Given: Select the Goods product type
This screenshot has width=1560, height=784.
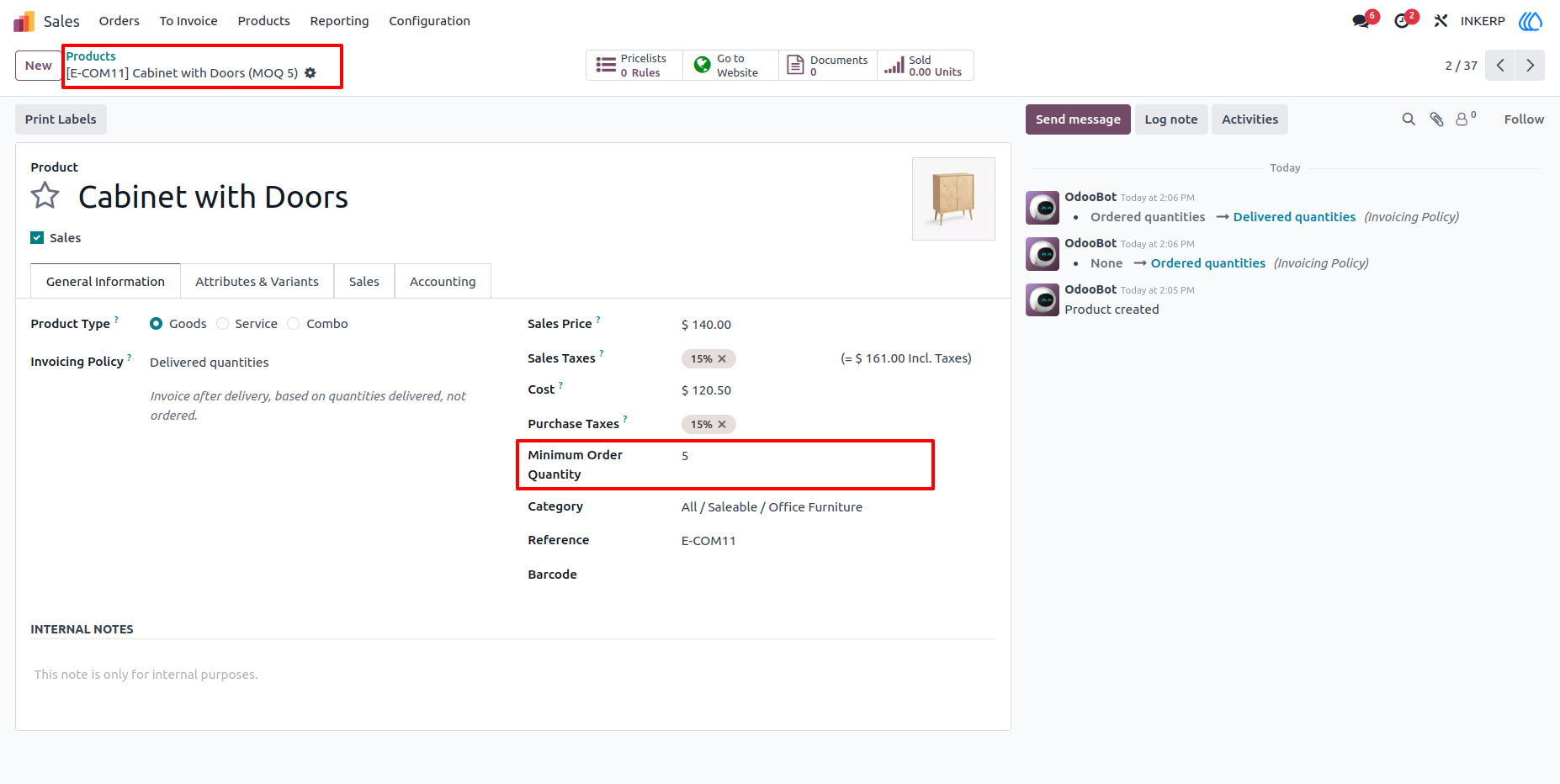Looking at the screenshot, I should (157, 324).
